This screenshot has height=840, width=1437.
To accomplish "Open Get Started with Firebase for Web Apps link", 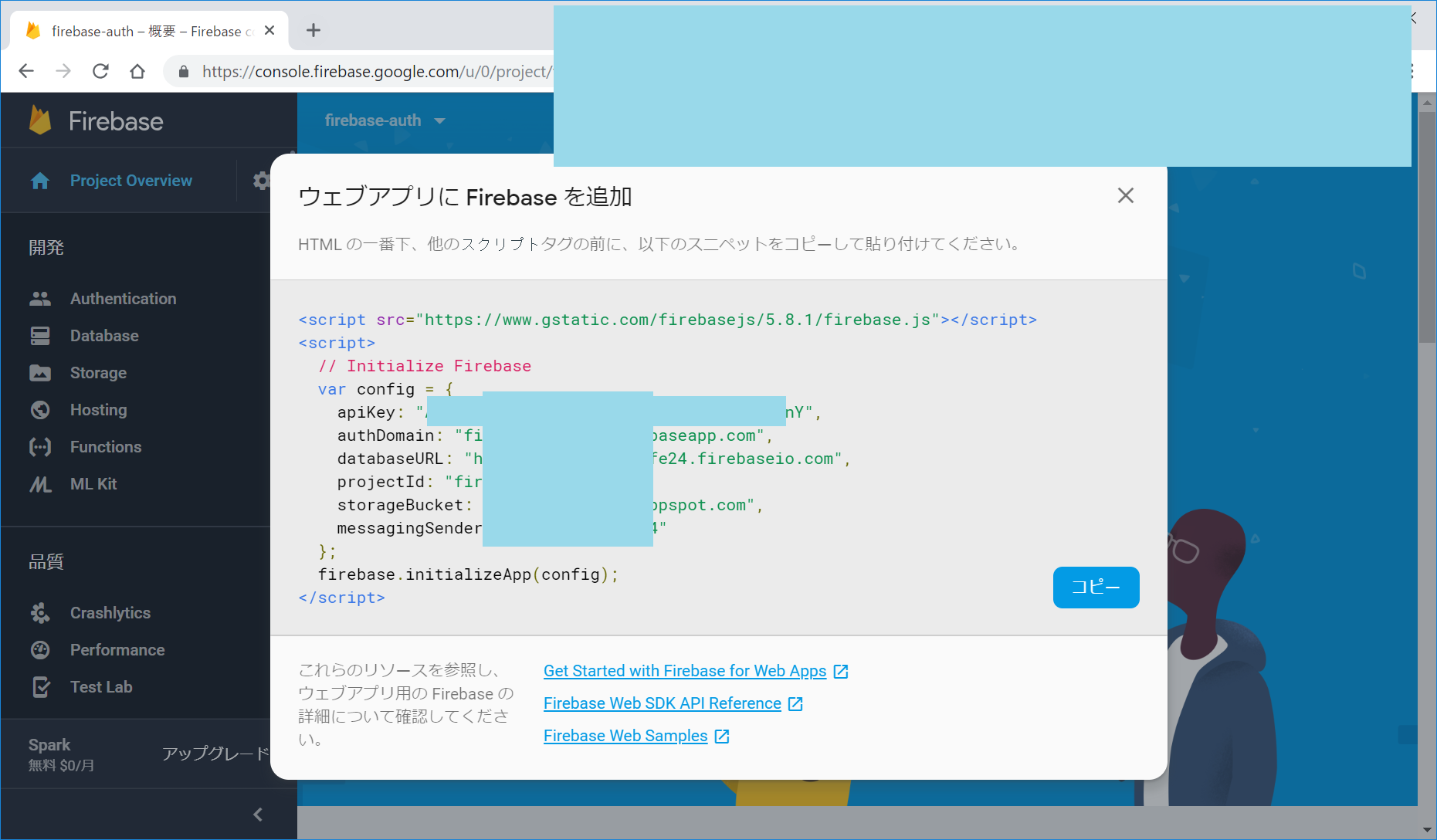I will (685, 671).
